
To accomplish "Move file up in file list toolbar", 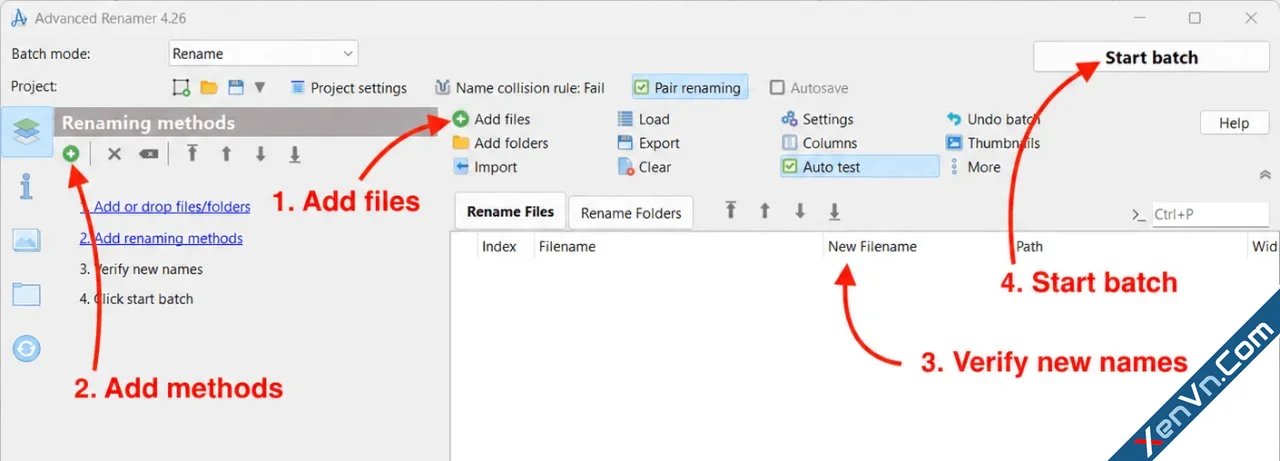I will [x=765, y=211].
